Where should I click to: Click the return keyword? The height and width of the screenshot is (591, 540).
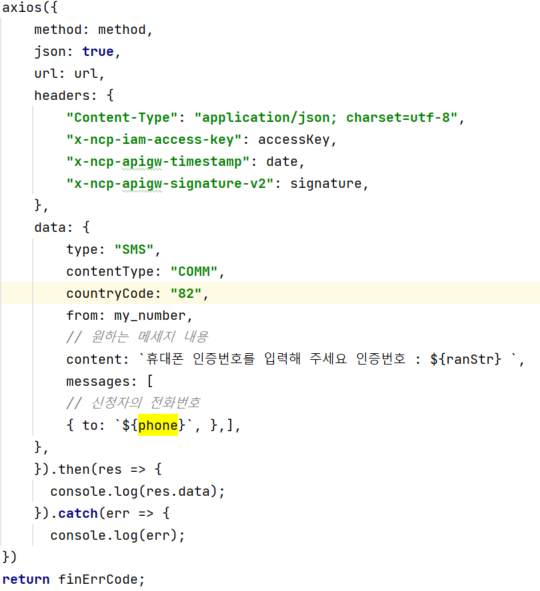click(x=26, y=579)
